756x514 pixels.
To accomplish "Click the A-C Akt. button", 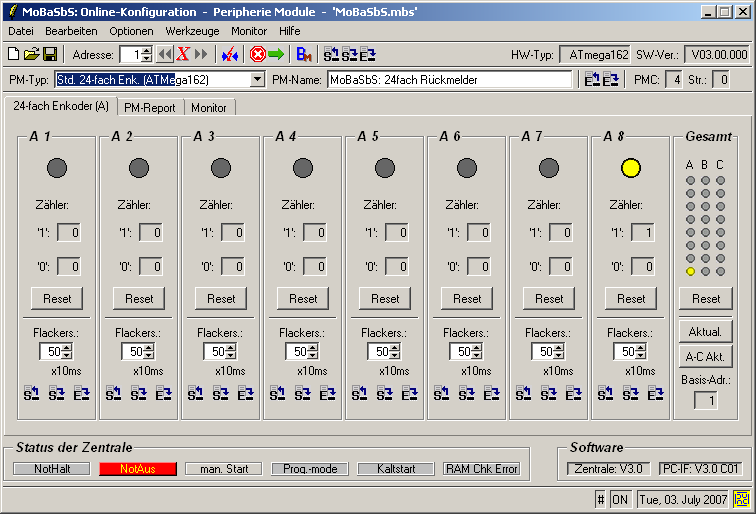I will click(706, 357).
